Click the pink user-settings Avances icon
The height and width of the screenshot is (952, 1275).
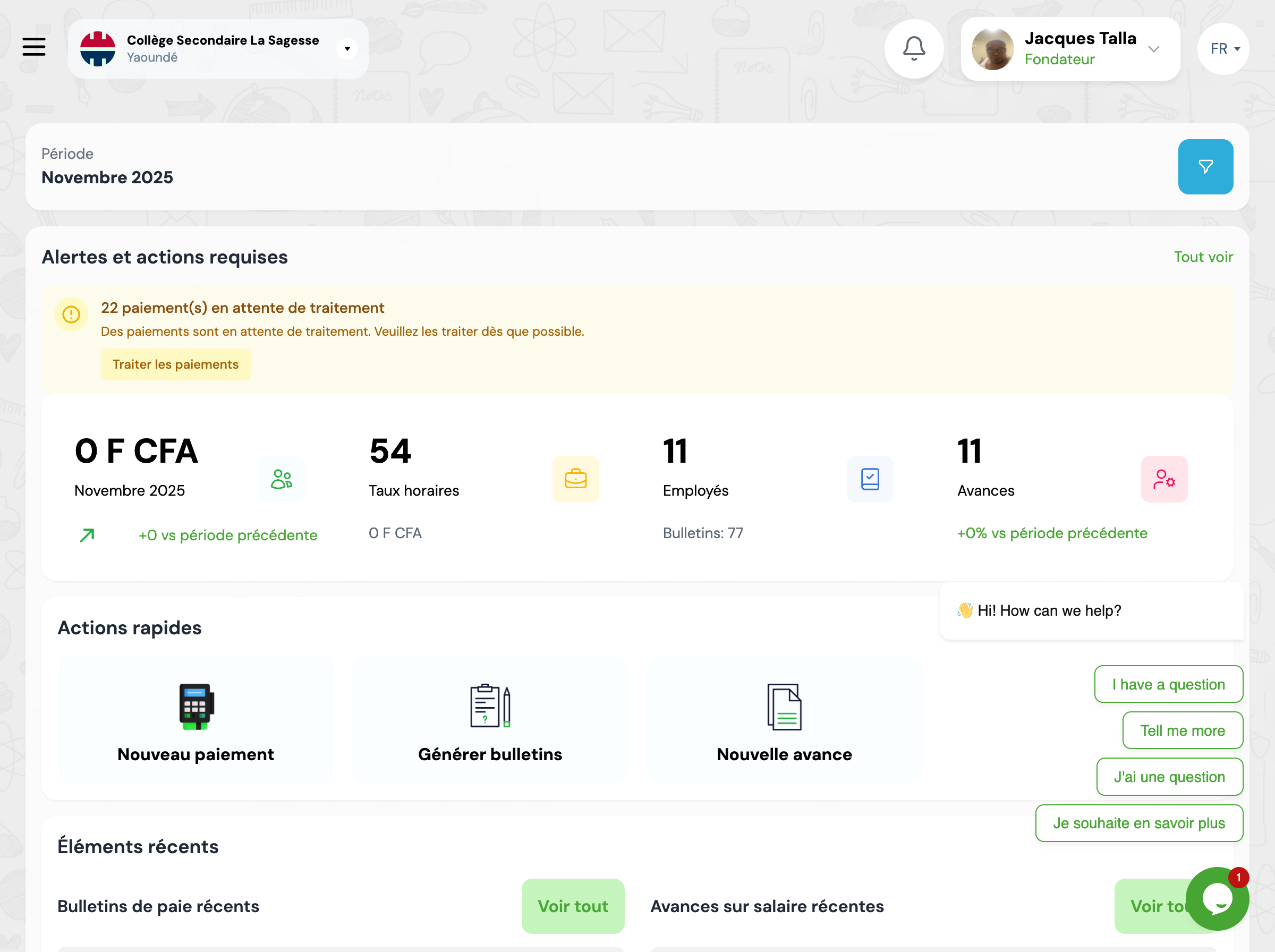[x=1164, y=479]
